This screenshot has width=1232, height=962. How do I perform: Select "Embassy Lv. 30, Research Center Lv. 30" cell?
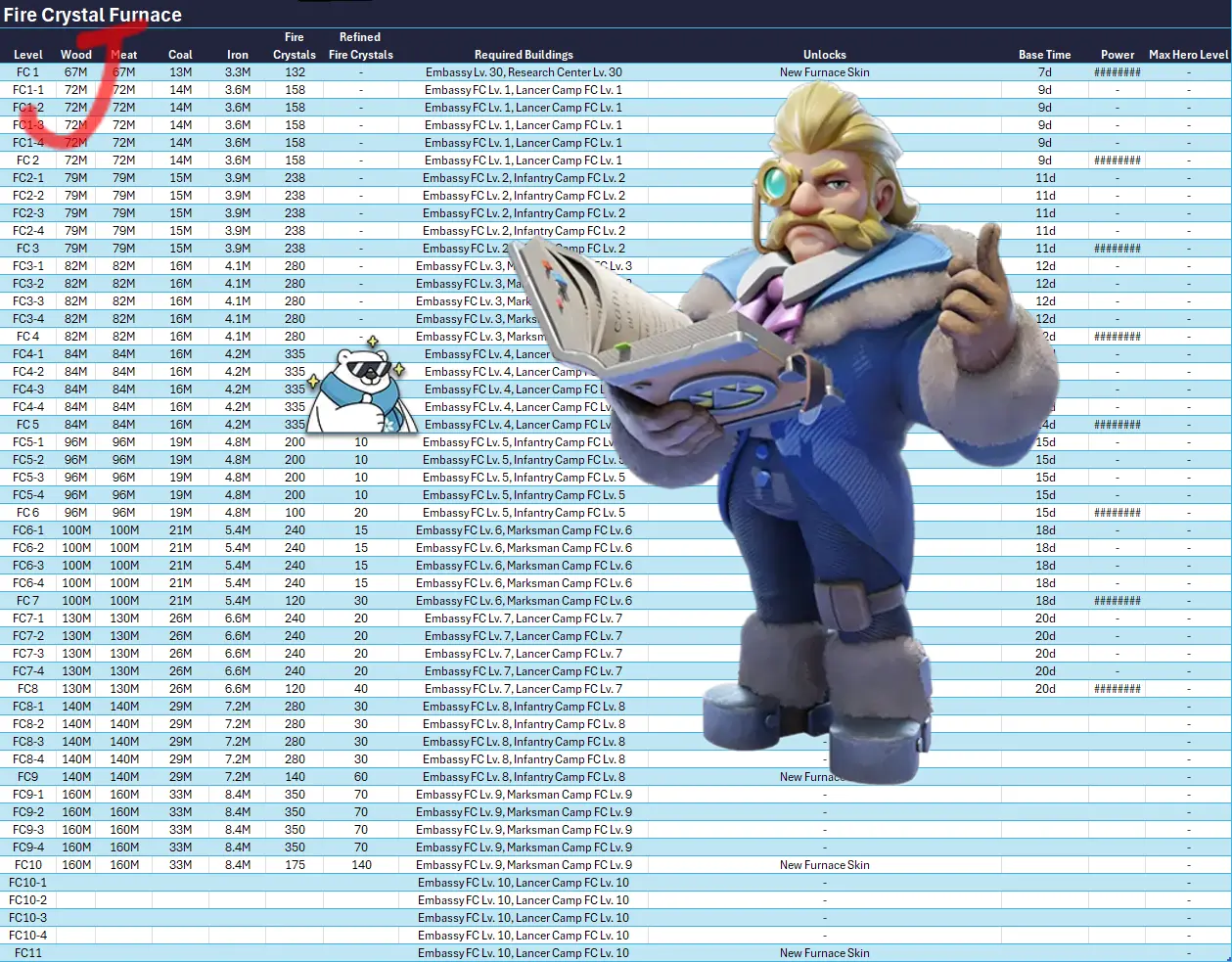pos(524,72)
